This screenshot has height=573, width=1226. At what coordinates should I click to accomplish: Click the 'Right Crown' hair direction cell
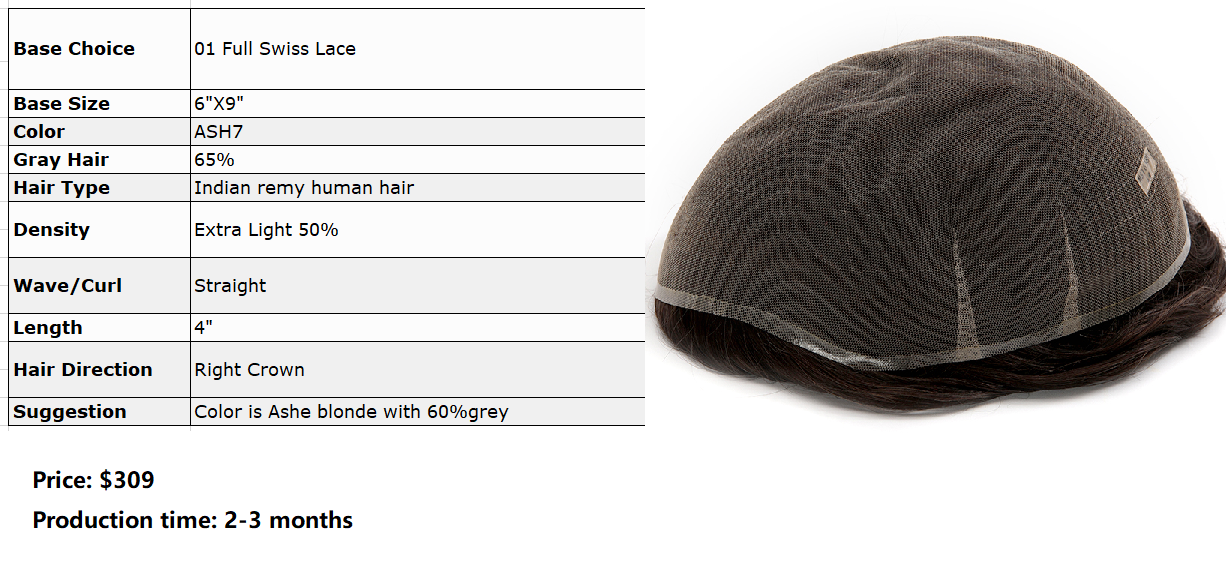click(418, 370)
